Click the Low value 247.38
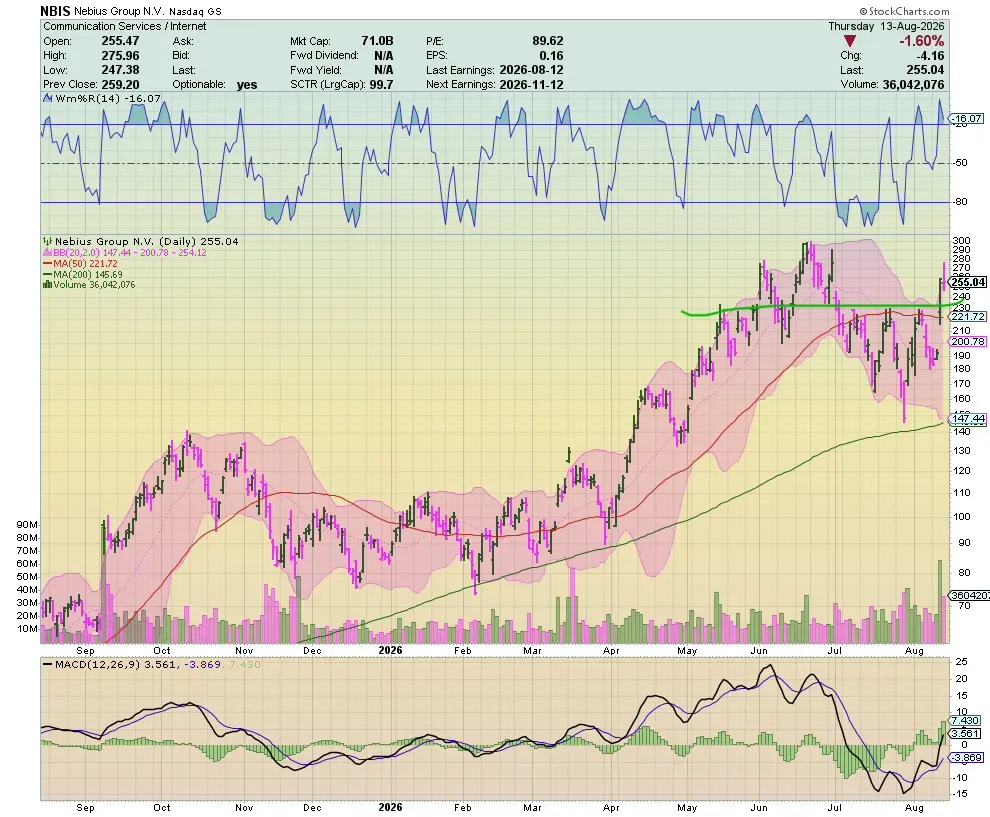The image size is (990, 817). pyautogui.click(x=121, y=69)
